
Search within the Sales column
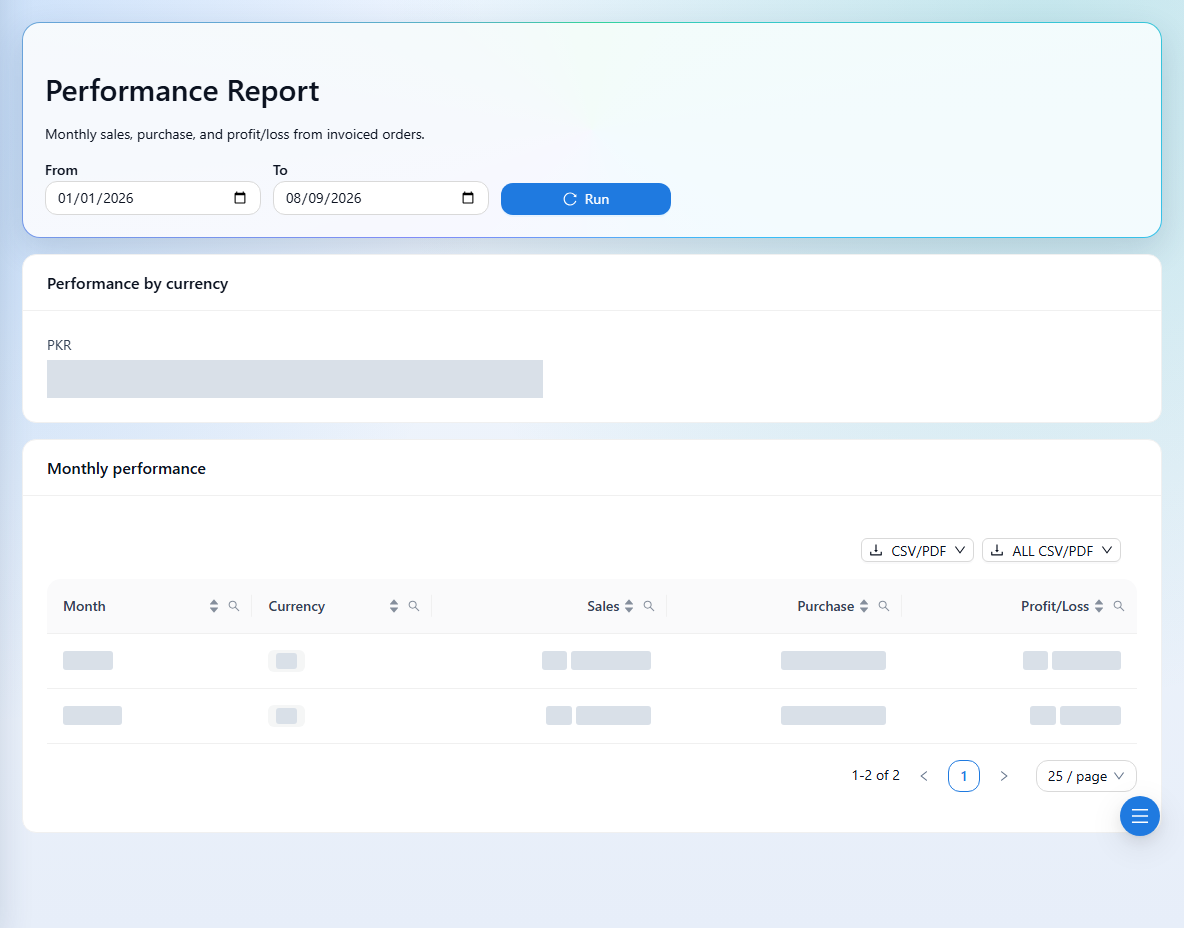(x=649, y=606)
